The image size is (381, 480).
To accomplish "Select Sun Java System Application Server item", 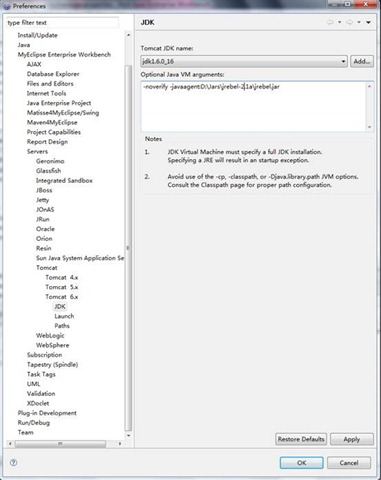I will [80, 258].
